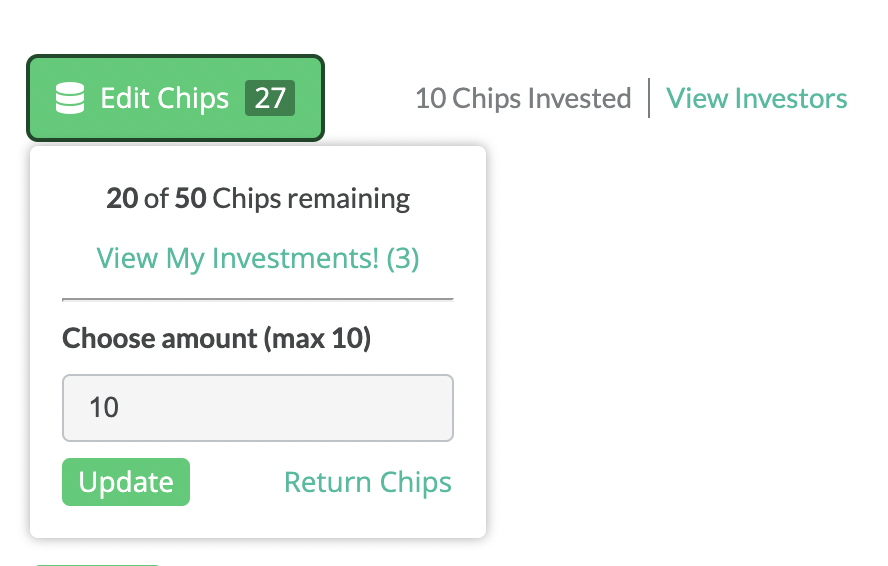
Task: Click the bold 20 remaining count
Action: pos(122,198)
